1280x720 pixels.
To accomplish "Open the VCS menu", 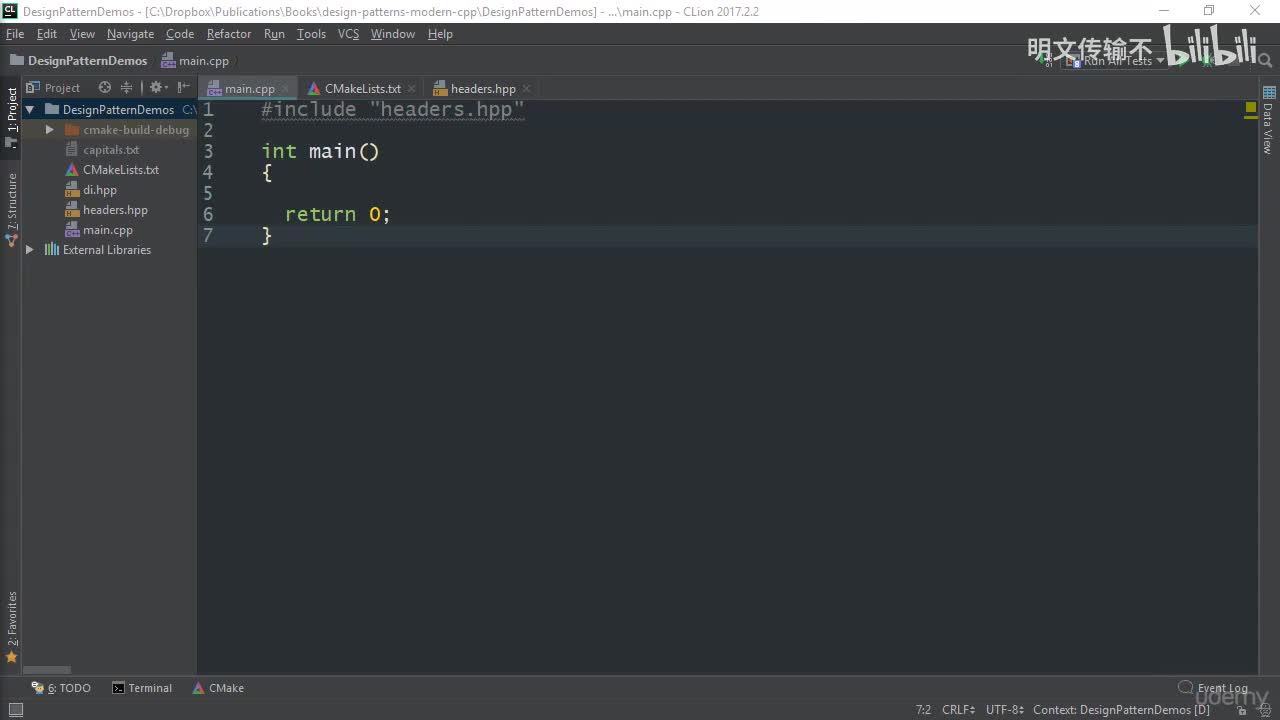I will click(348, 34).
